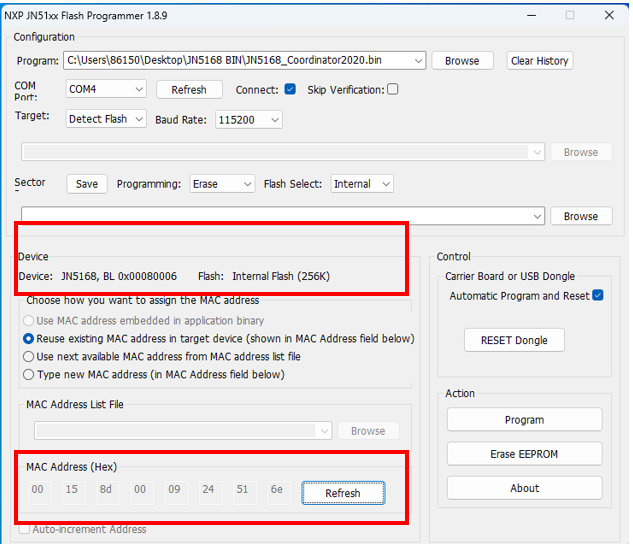The width and height of the screenshot is (633, 544).
Task: Click the MAC byte field 51
Action: click(245, 492)
